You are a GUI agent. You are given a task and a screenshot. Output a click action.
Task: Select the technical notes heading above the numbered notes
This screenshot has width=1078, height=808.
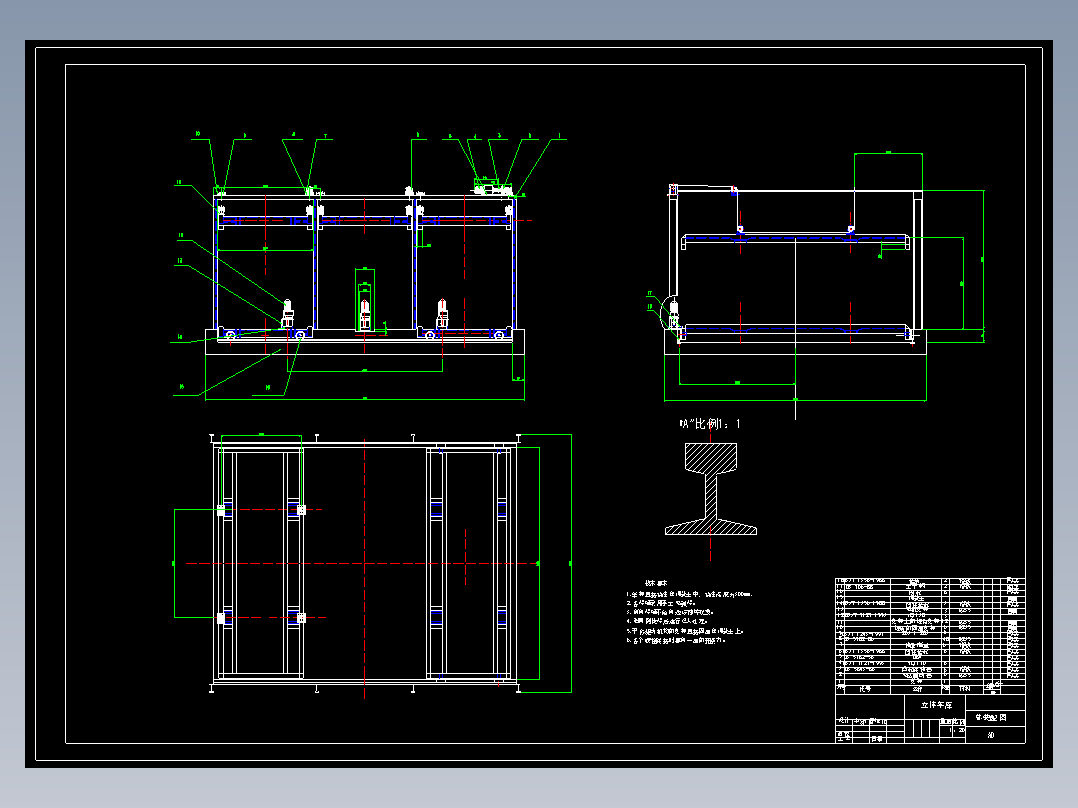click(655, 582)
